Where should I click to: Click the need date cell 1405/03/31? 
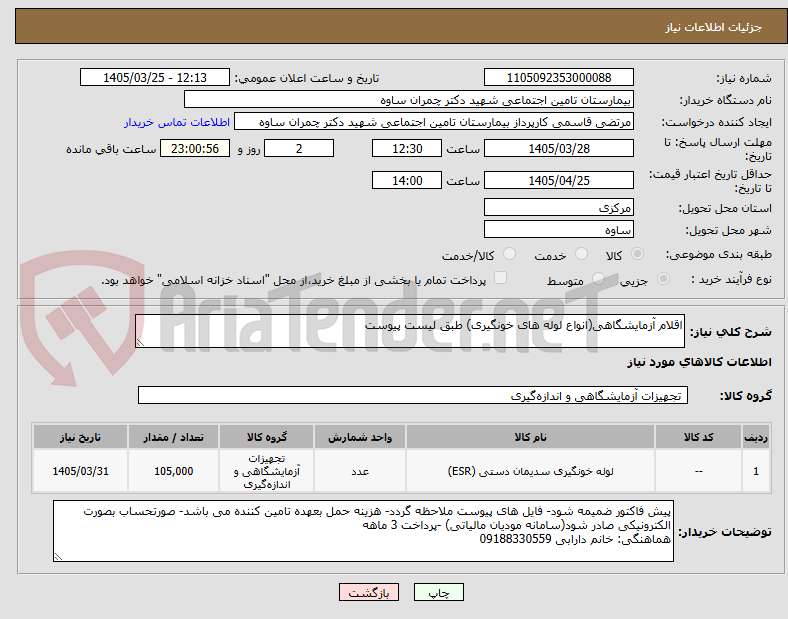tap(80, 471)
